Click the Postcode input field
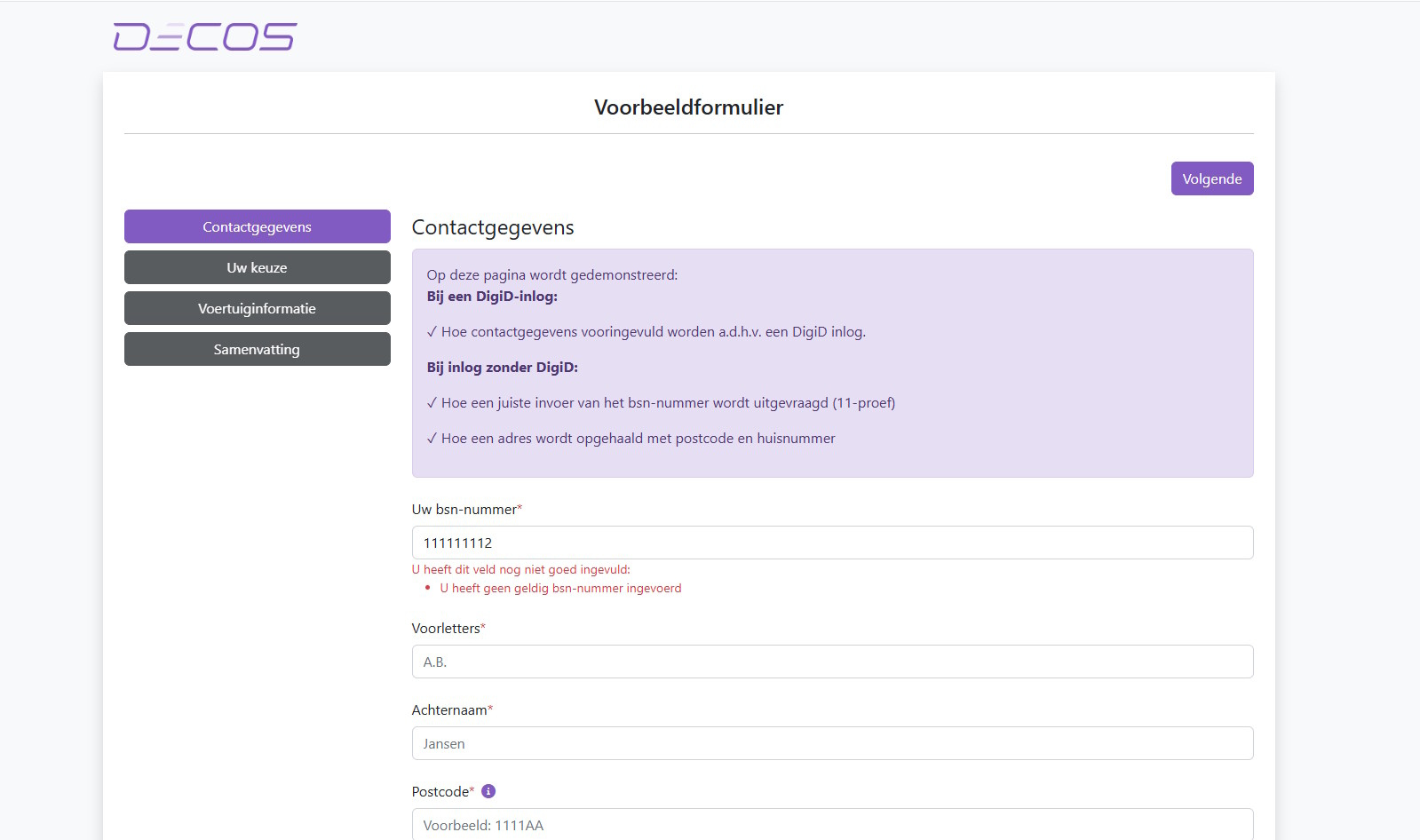 [x=832, y=824]
